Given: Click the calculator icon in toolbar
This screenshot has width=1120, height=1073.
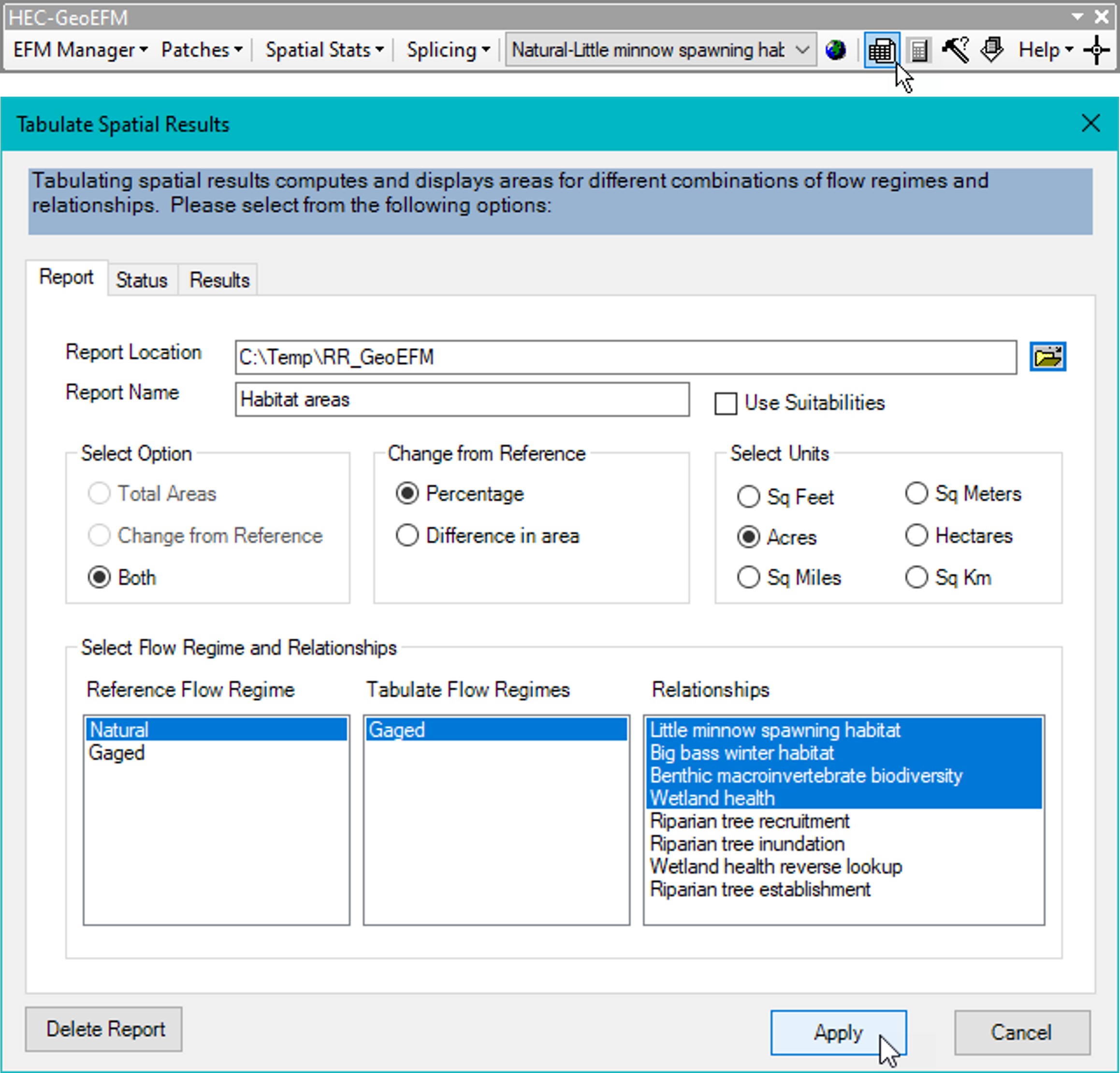Looking at the screenshot, I should [919, 50].
